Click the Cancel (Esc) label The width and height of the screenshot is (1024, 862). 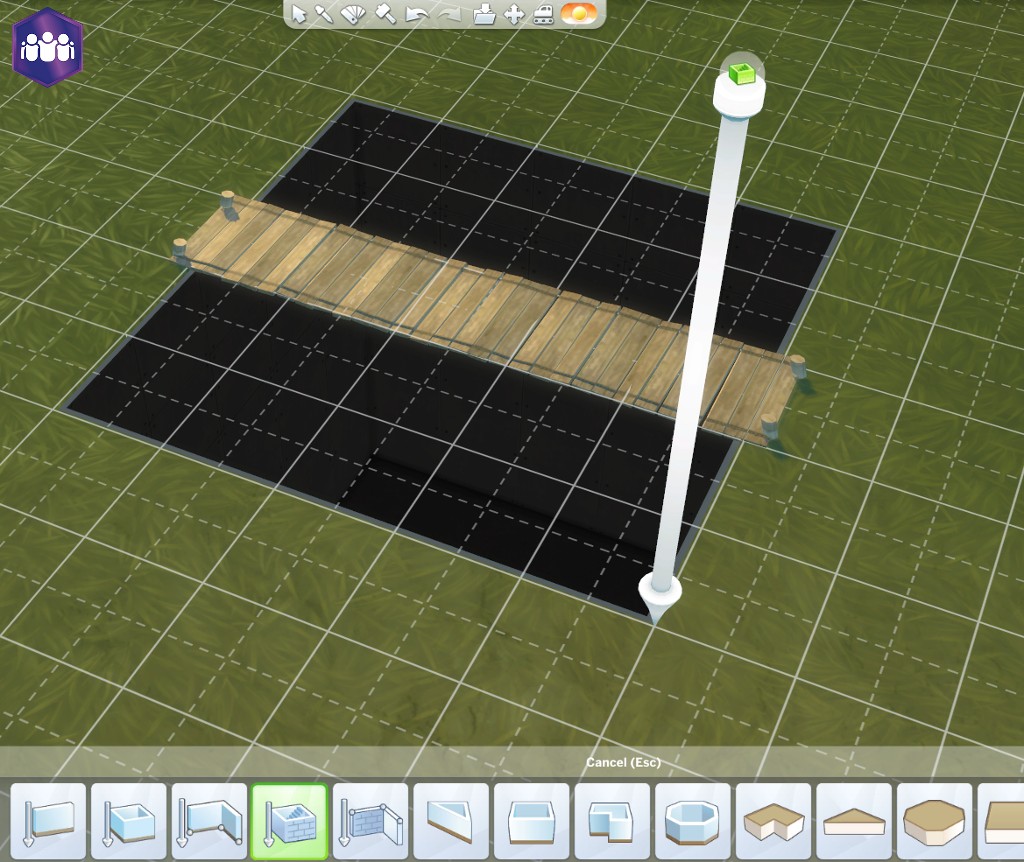click(623, 762)
